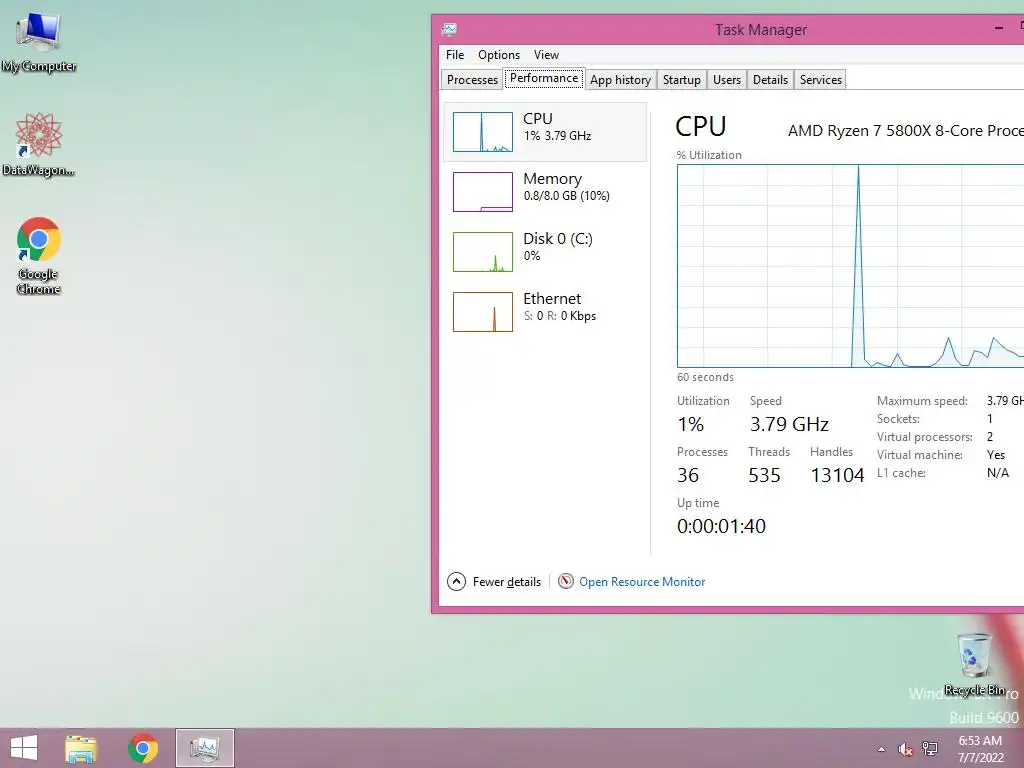Open the Options menu

[x=499, y=55]
